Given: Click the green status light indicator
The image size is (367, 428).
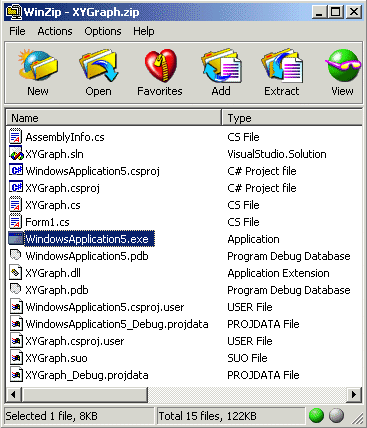Looking at the screenshot, I should point(316,415).
